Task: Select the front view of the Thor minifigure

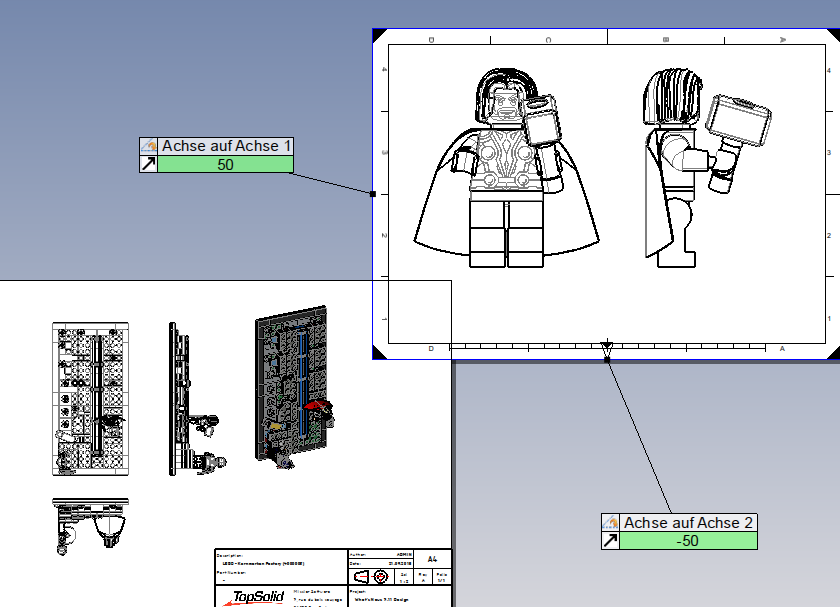Action: coord(507,168)
